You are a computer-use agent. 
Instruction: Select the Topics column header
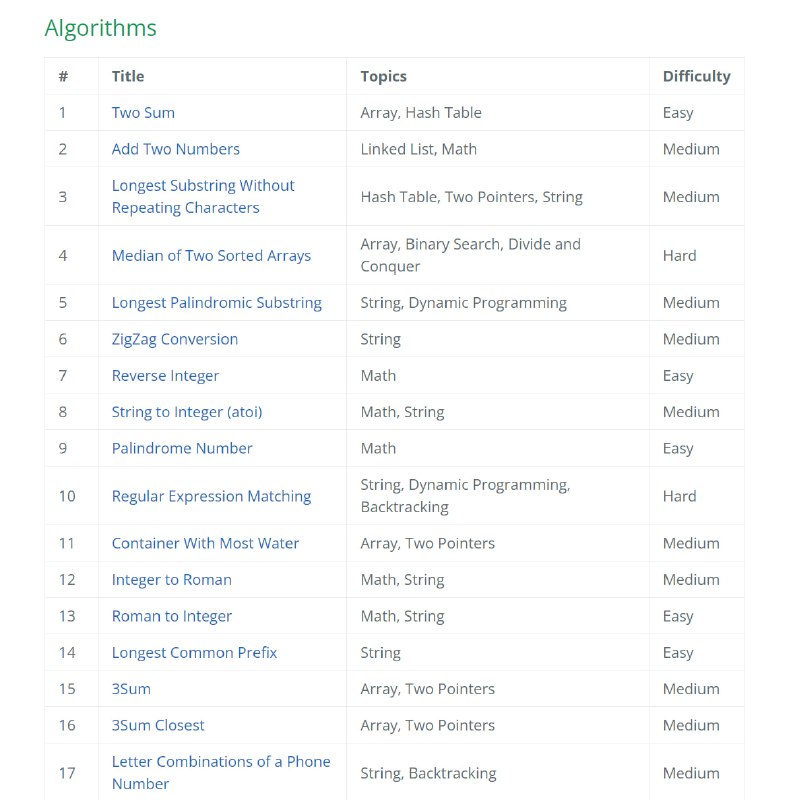coord(383,77)
